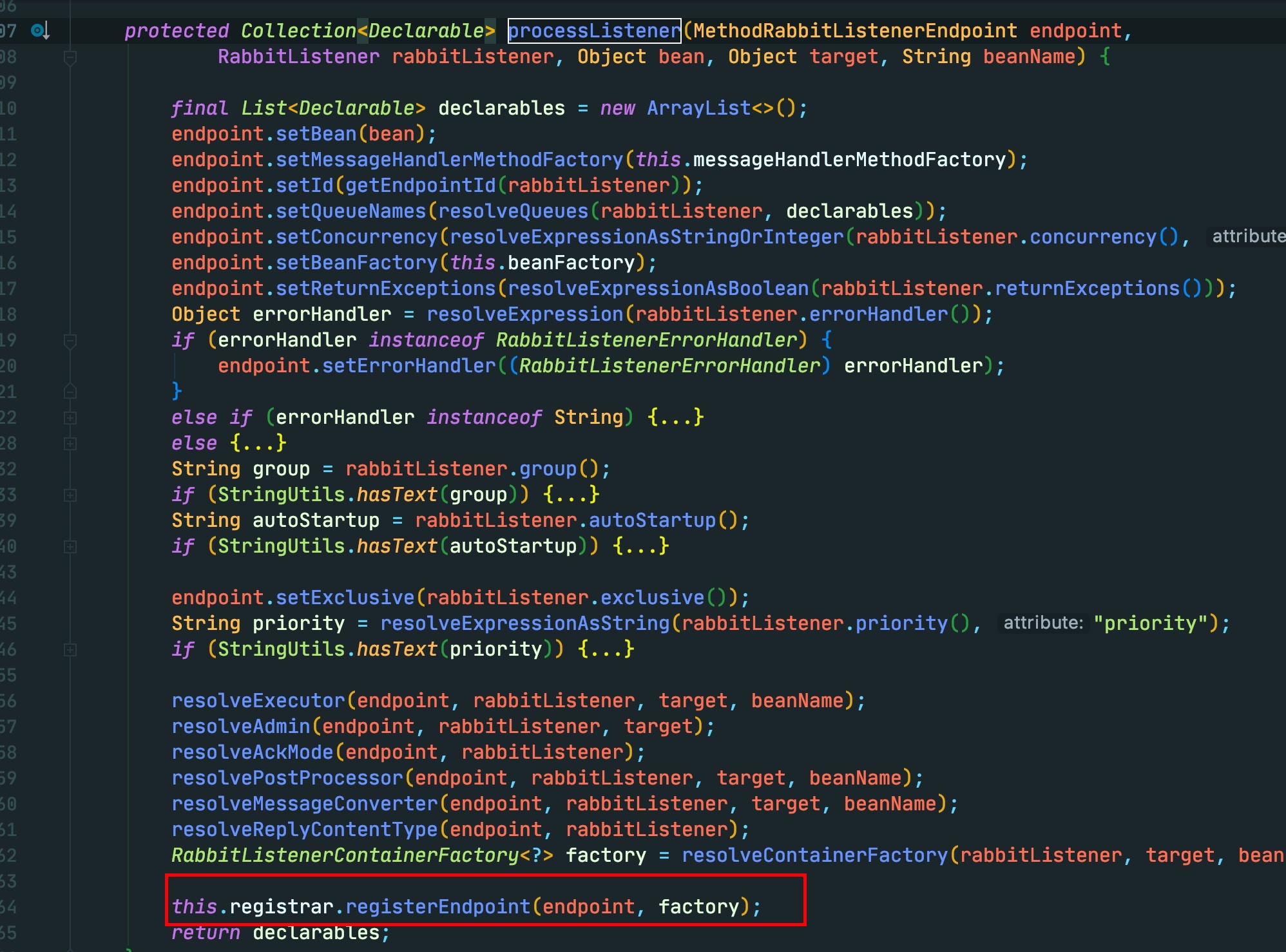Collapse the errorHandler instanceof RabbitListenerErrorHandler block
The height and width of the screenshot is (952, 1286).
pos(71,341)
